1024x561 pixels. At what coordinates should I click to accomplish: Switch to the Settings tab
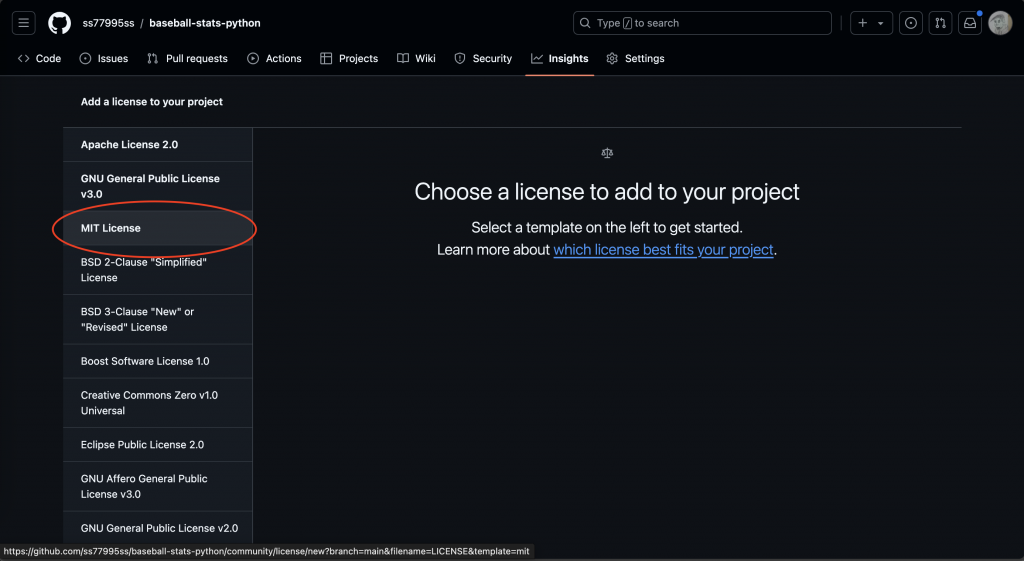(635, 58)
